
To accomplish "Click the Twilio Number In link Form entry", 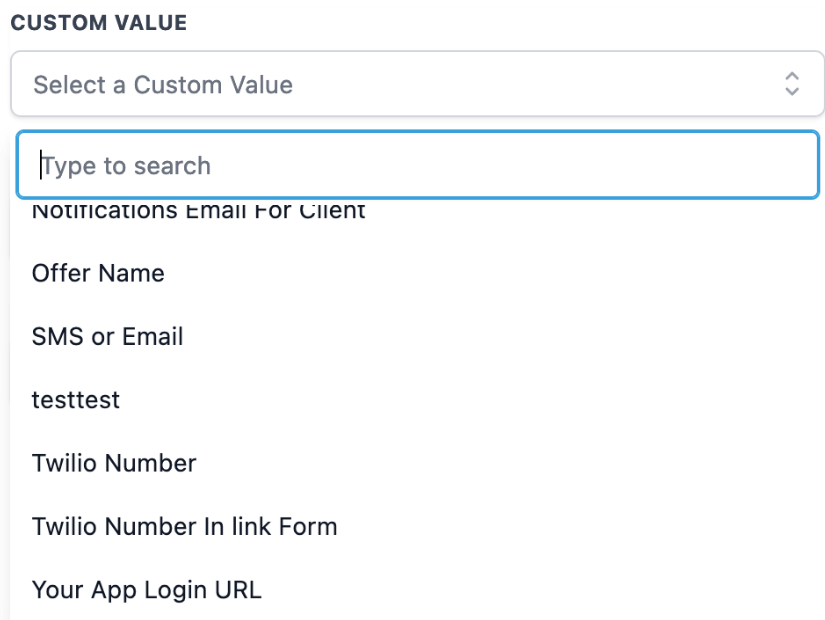I will pos(185,526).
